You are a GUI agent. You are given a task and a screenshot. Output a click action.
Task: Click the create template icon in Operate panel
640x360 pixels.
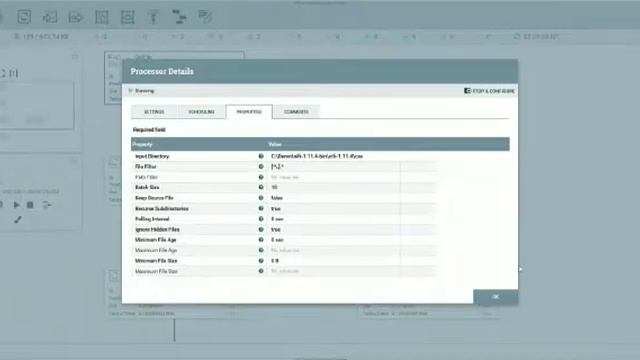(47, 205)
